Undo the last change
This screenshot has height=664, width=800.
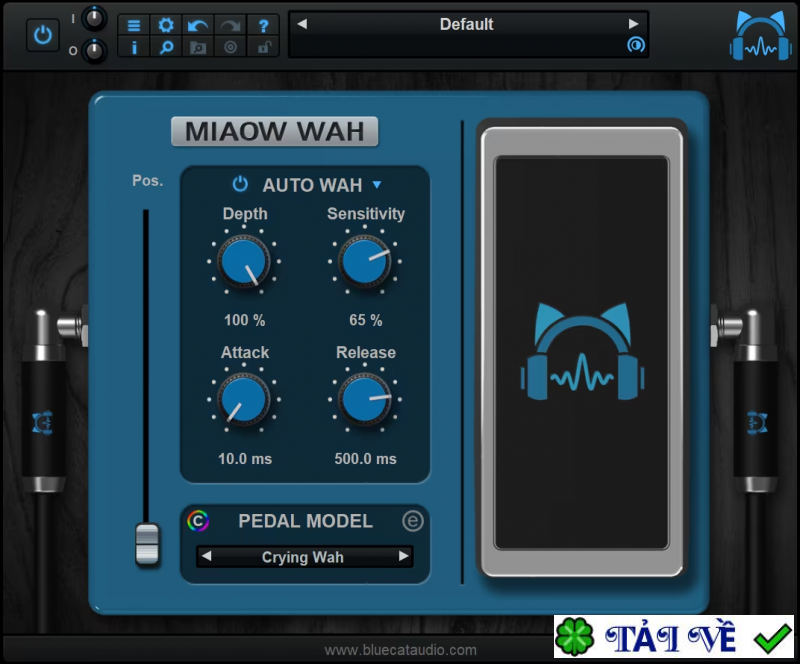pyautogui.click(x=198, y=25)
